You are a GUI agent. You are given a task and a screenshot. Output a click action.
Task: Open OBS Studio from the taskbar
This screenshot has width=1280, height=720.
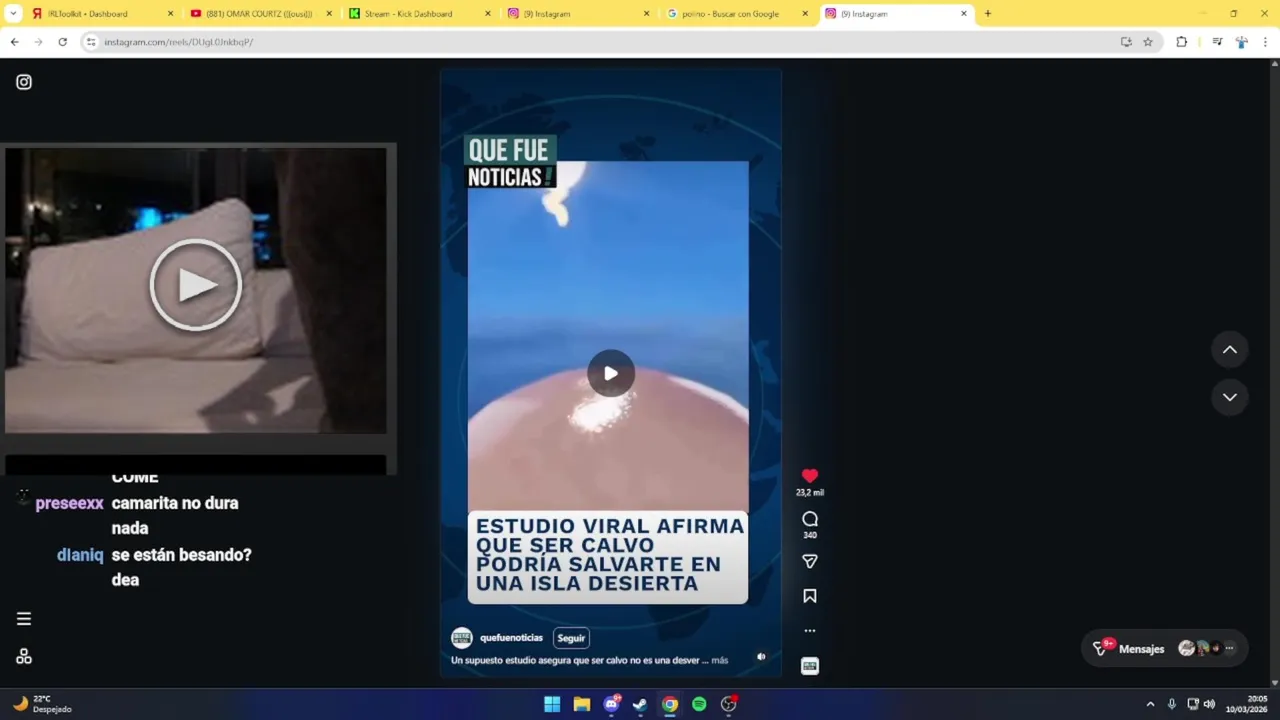[x=729, y=705]
